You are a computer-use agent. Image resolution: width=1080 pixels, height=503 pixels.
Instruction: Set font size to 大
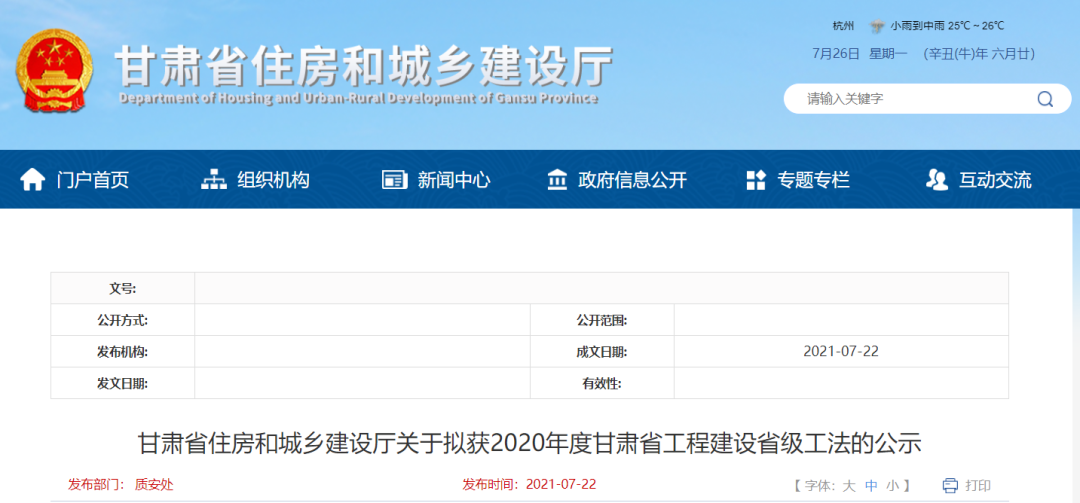point(848,485)
